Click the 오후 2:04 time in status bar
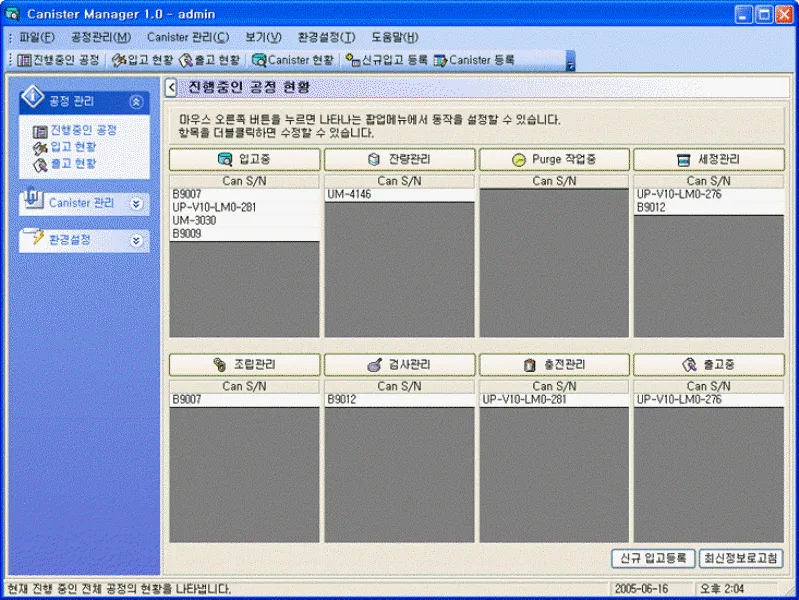799x600 pixels. [x=722, y=589]
